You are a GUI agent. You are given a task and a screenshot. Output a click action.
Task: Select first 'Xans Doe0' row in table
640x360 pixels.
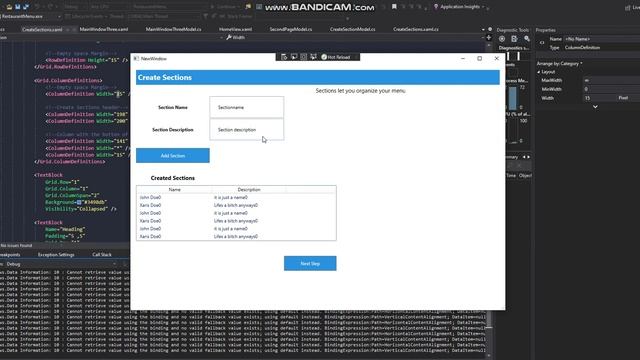click(236, 205)
